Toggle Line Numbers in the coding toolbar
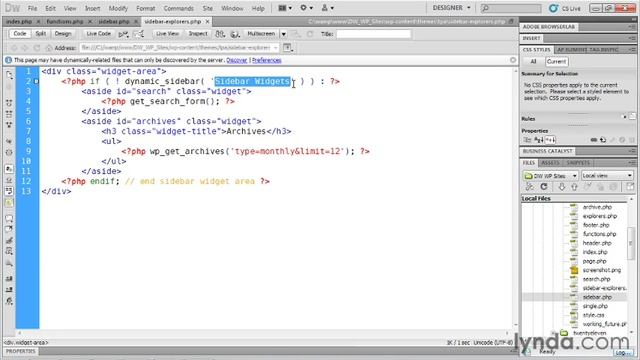The height and width of the screenshot is (360, 640). (x=9, y=169)
